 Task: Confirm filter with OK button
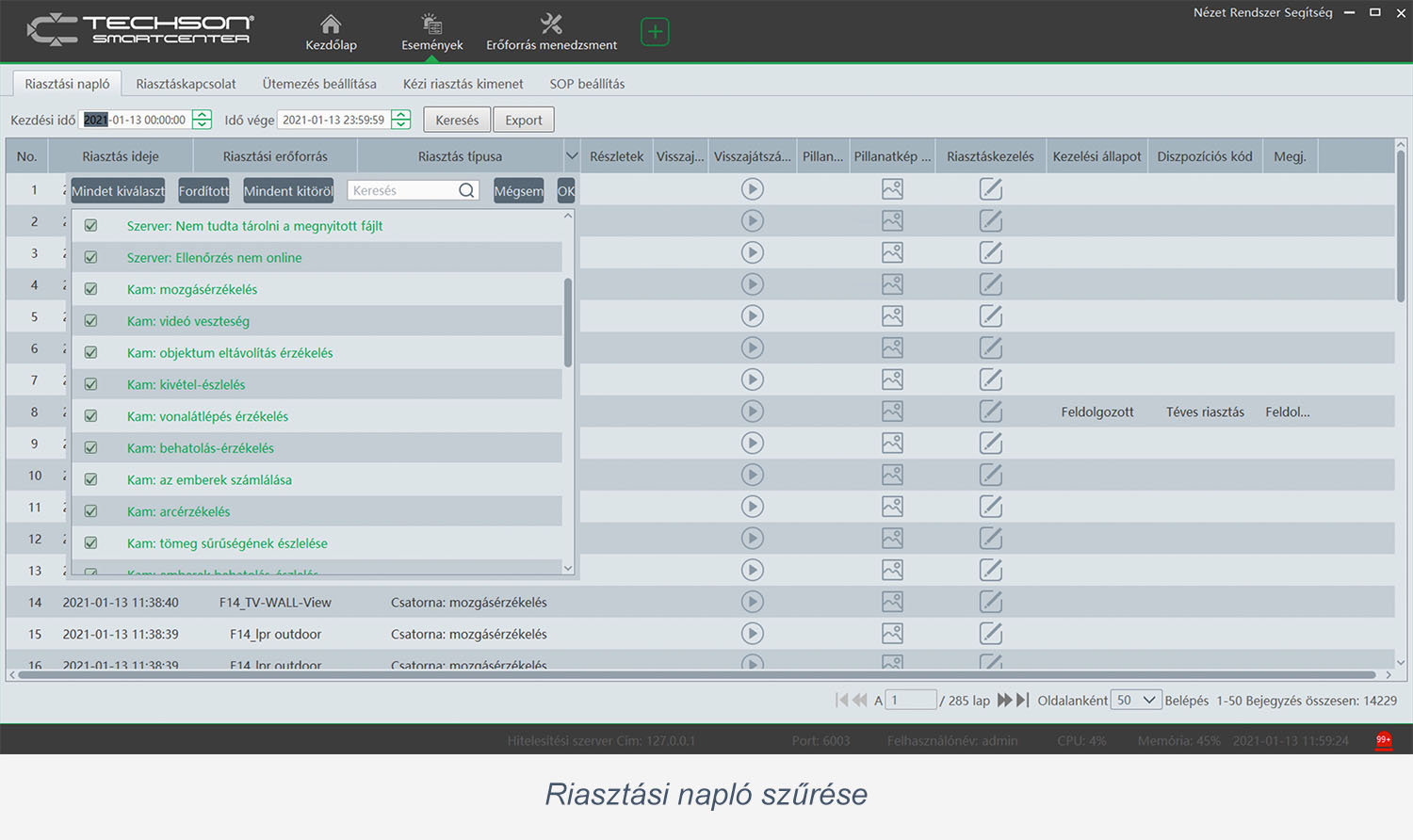point(566,190)
